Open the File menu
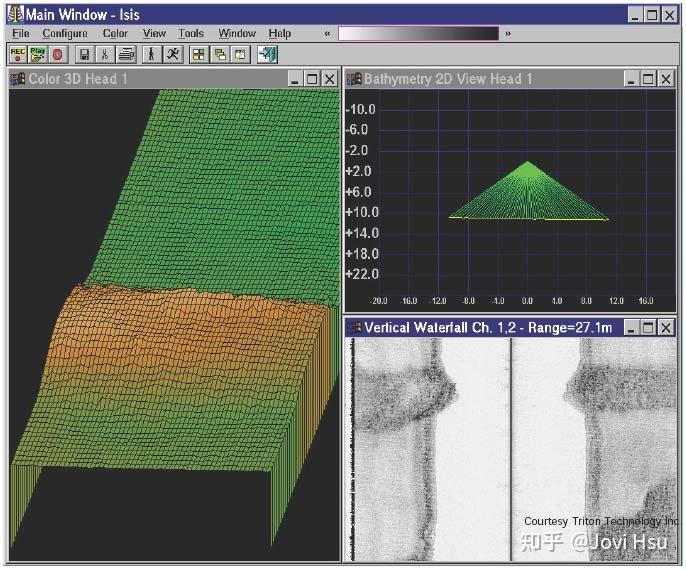Screen dimensions: 686x570 pyautogui.click(x=21, y=33)
